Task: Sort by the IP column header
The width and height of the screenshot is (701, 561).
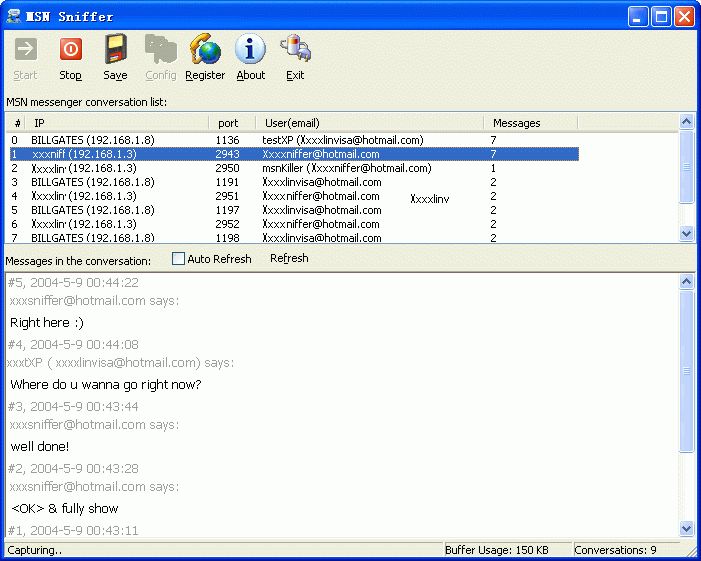Action: point(117,122)
